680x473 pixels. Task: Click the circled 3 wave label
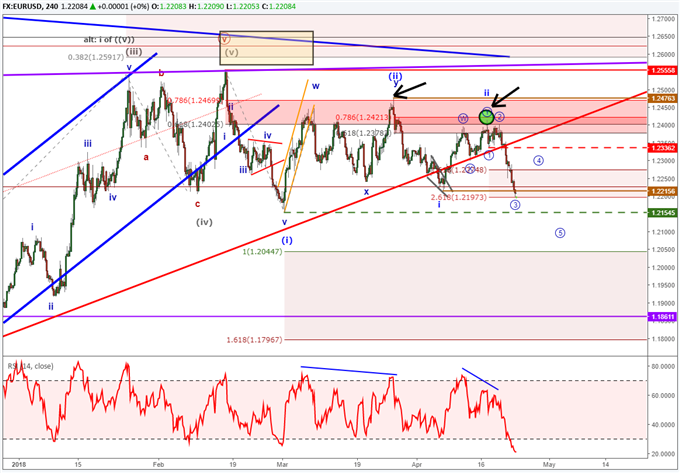tap(515, 205)
